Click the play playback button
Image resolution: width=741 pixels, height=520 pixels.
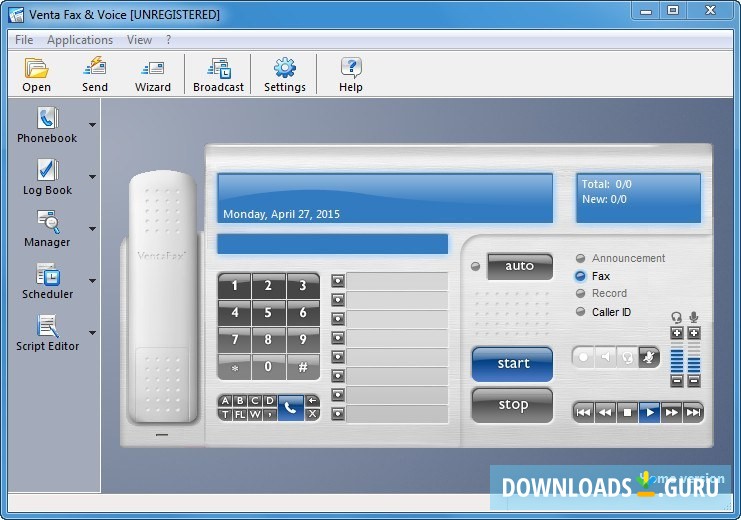coord(649,413)
